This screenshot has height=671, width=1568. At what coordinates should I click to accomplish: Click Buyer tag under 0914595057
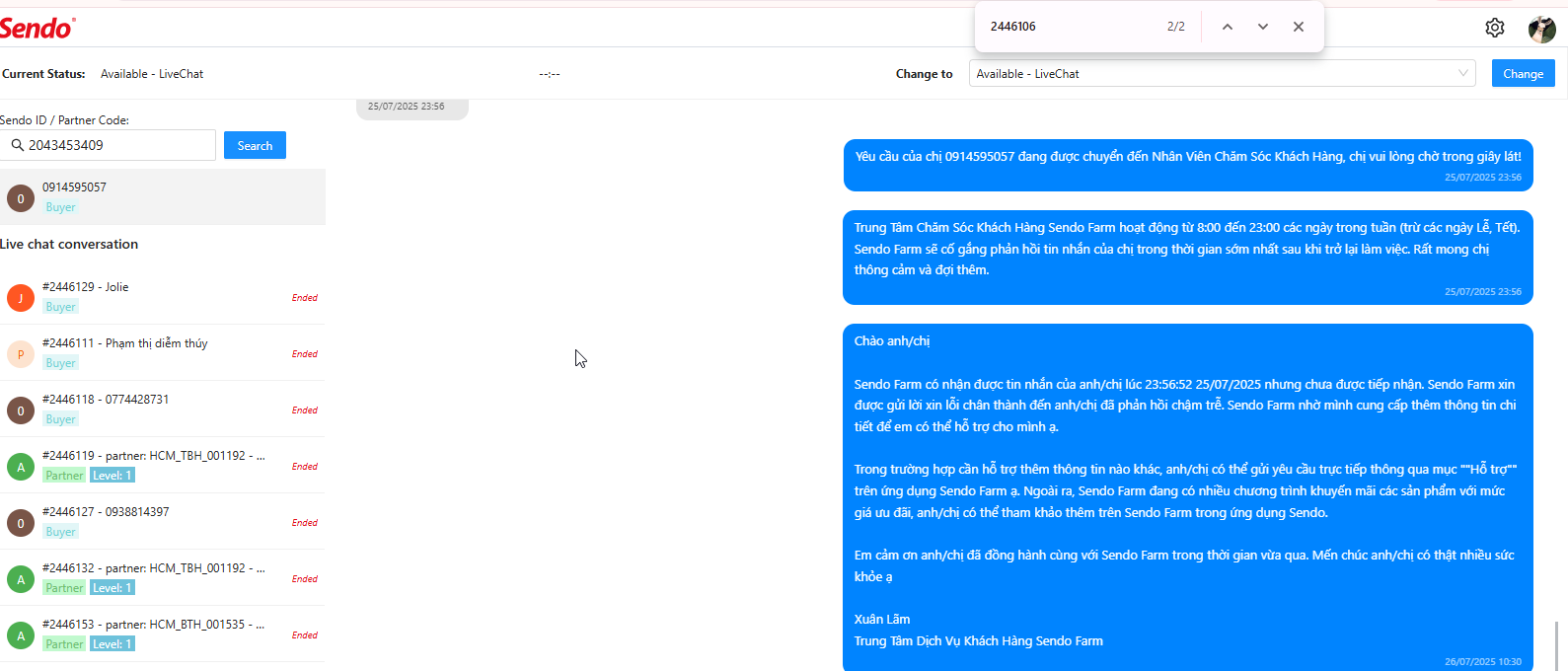pyautogui.click(x=60, y=207)
